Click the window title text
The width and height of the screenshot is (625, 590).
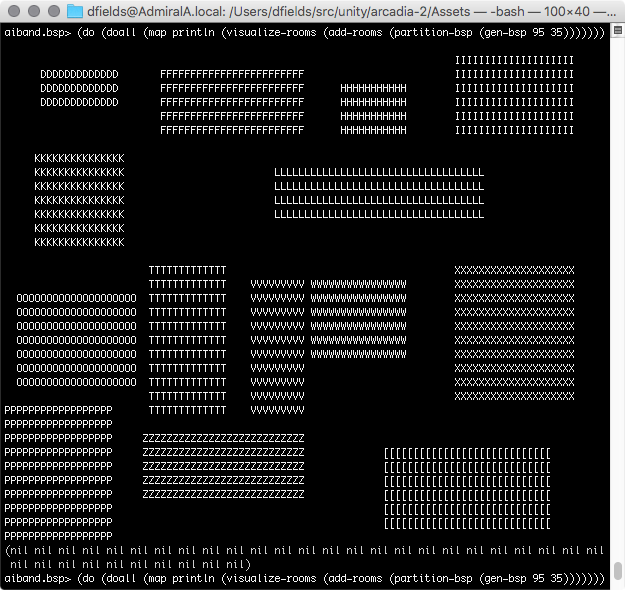click(352, 12)
